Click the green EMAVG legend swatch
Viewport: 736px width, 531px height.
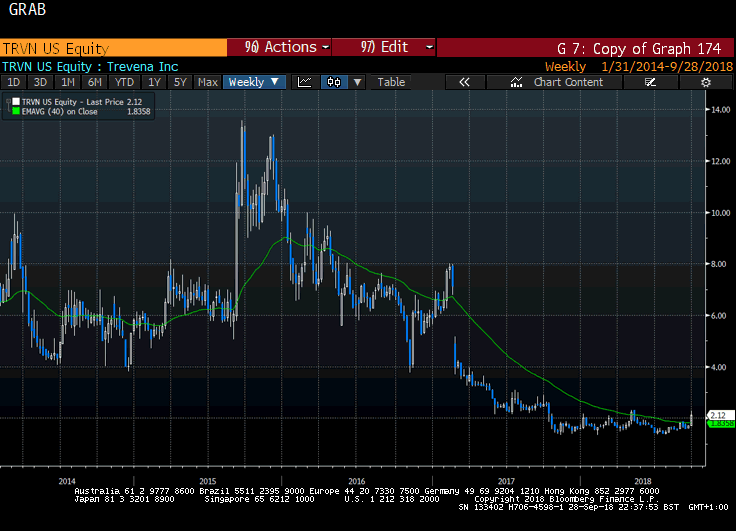[16, 111]
